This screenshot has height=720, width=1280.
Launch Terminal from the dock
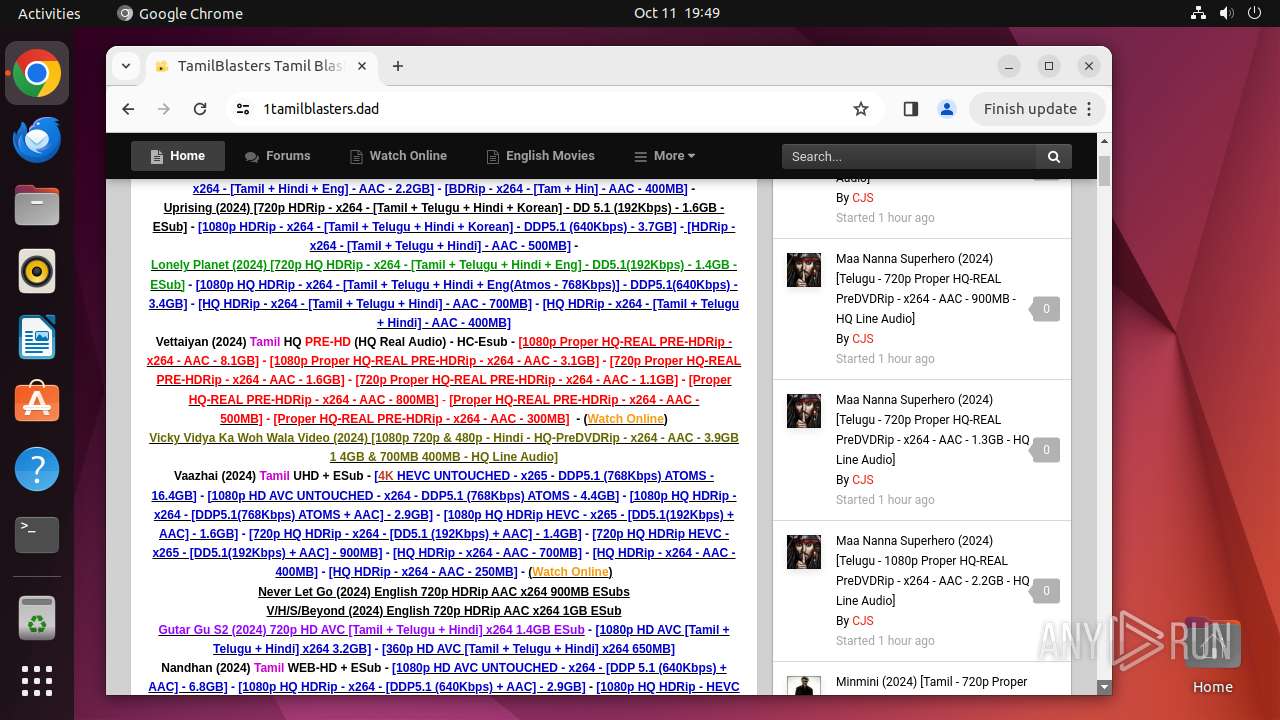pyautogui.click(x=37, y=535)
